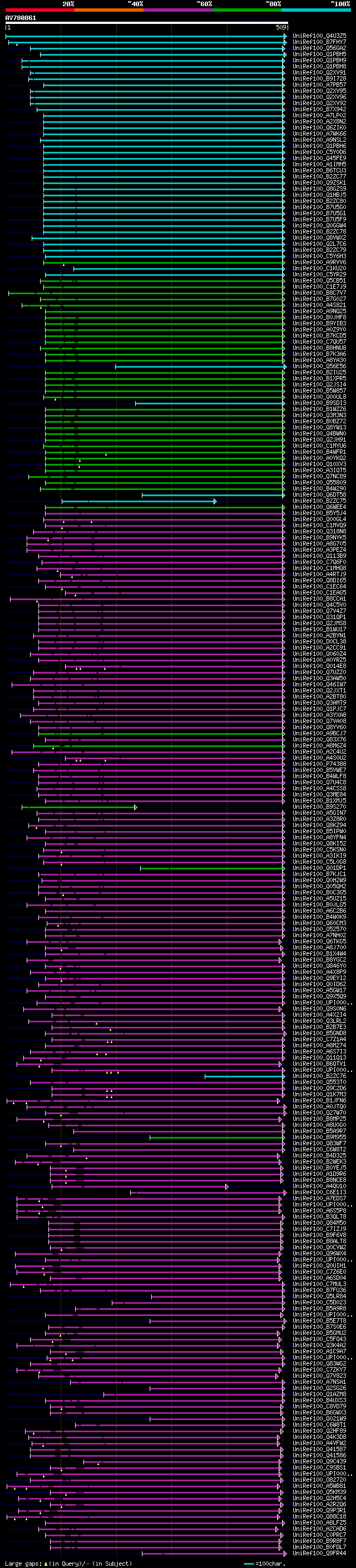This screenshot has height=1568, width=356.
Task: Click the short purple bar of UniRef100_A4QU10
Action: click(x=140, y=1186)
